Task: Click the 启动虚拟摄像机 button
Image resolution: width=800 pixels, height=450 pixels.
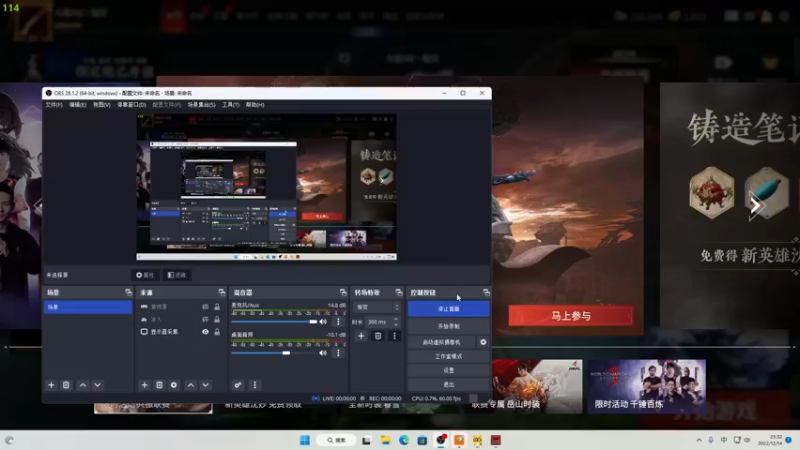Action: click(x=441, y=342)
